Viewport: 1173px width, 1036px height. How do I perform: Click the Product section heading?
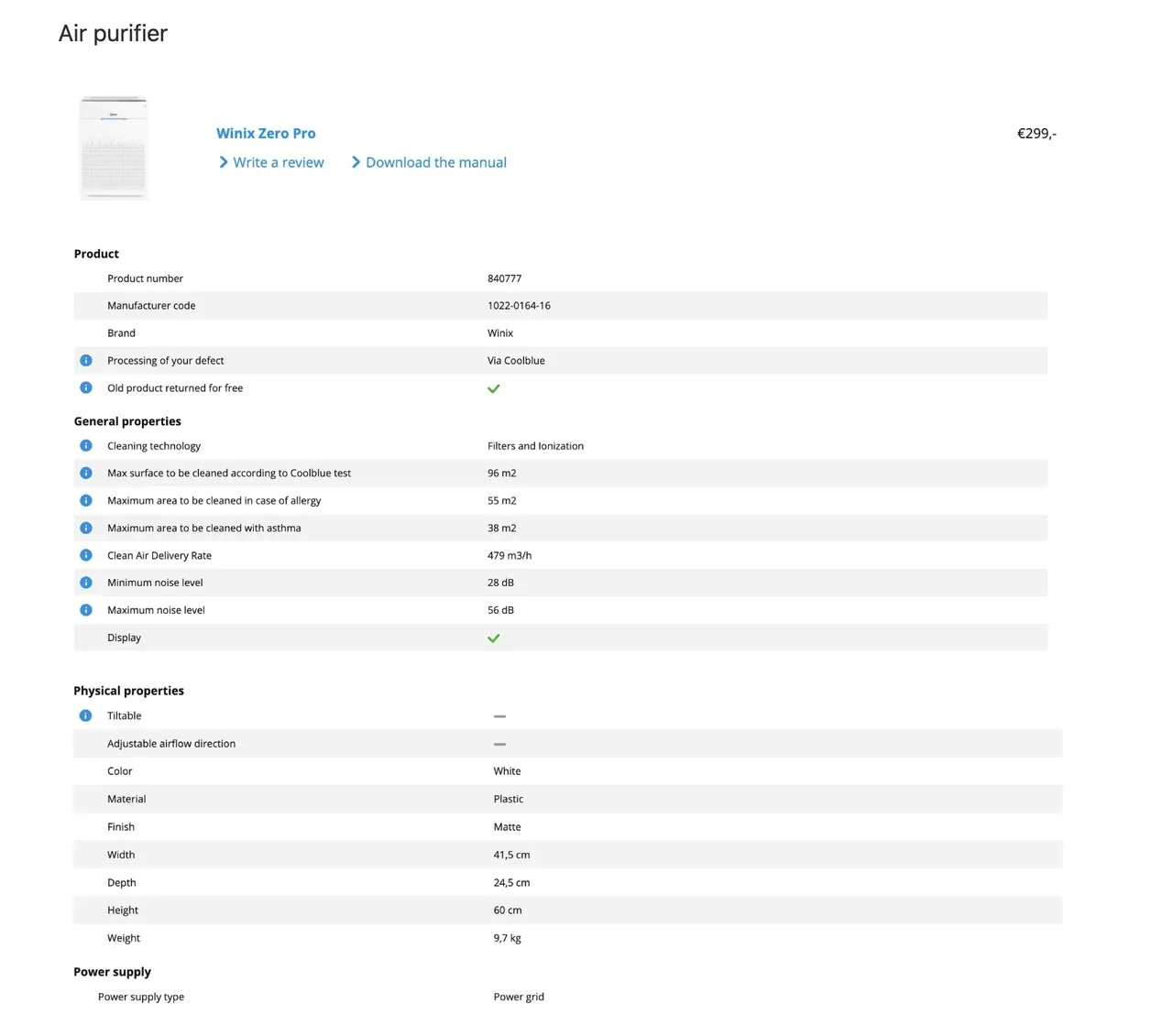point(96,255)
